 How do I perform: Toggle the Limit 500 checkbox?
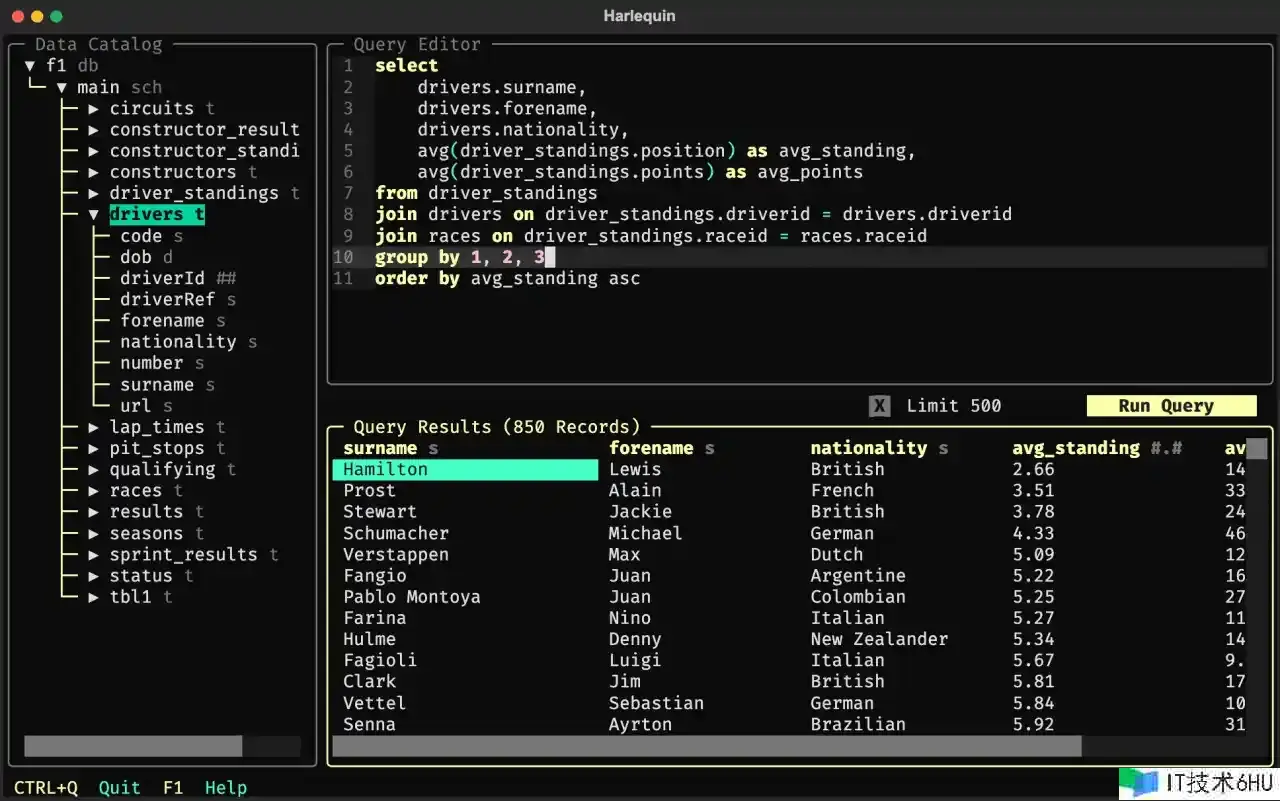880,406
